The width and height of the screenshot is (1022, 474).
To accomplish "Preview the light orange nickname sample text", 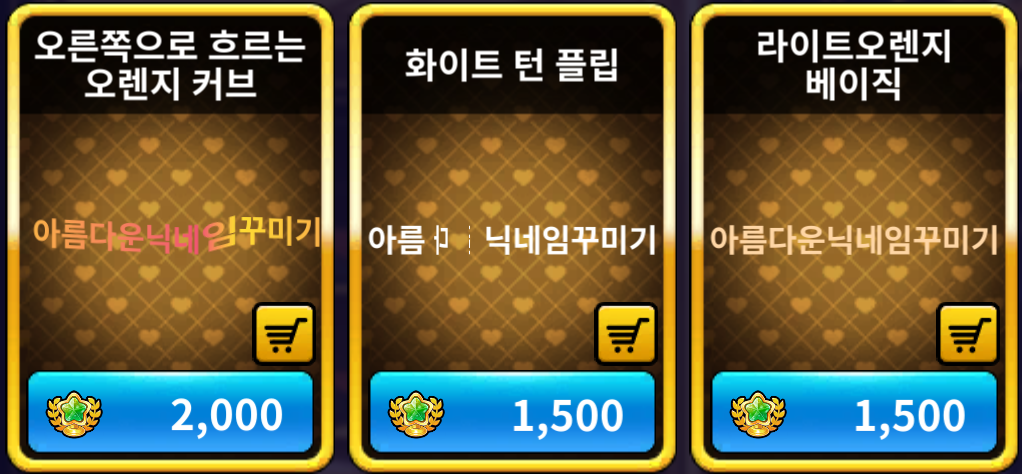I will pyautogui.click(x=854, y=241).
